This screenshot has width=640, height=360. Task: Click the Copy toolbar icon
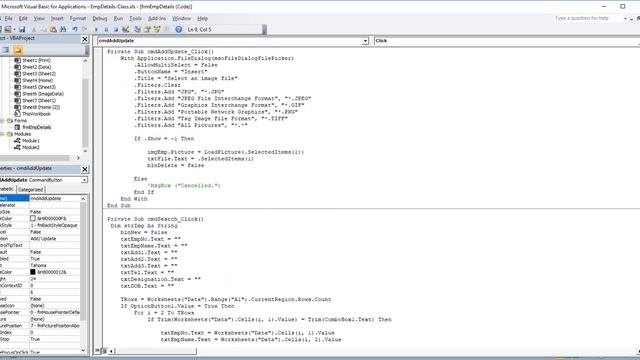click(43, 29)
